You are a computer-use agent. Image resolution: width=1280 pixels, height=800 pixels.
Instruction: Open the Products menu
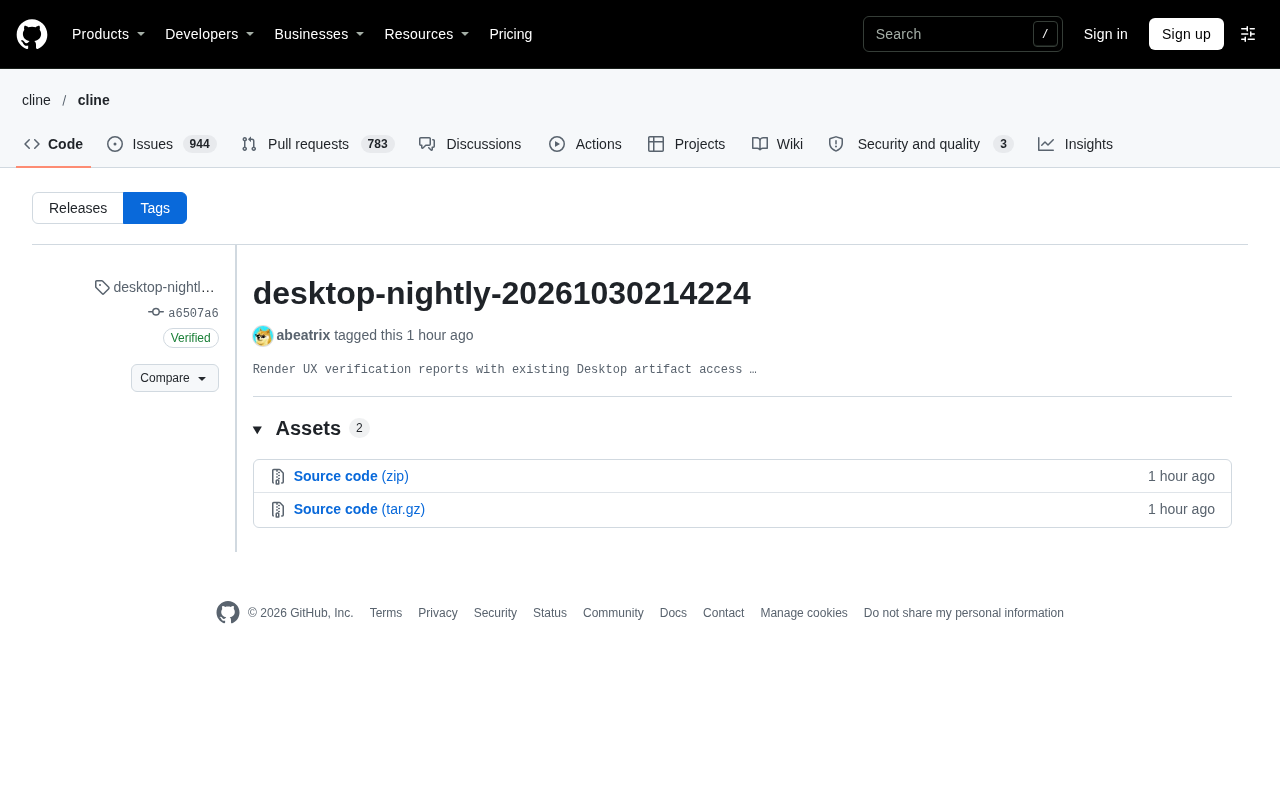click(108, 34)
